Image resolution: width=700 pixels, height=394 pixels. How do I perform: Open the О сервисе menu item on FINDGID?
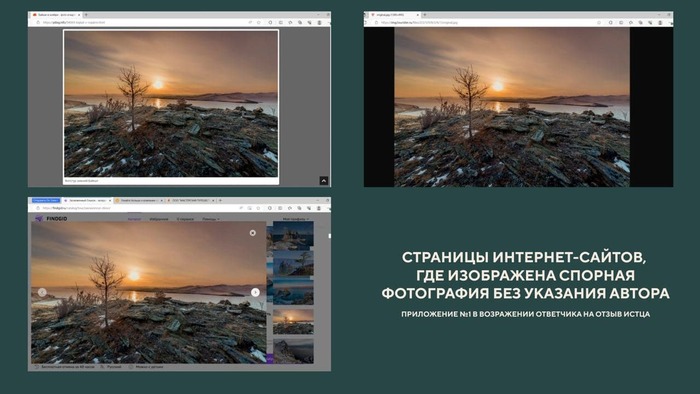coord(185,219)
